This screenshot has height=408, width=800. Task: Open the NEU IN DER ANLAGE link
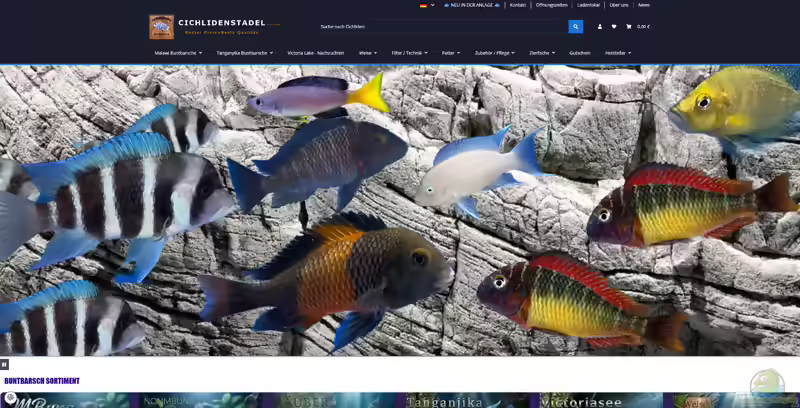471,5
